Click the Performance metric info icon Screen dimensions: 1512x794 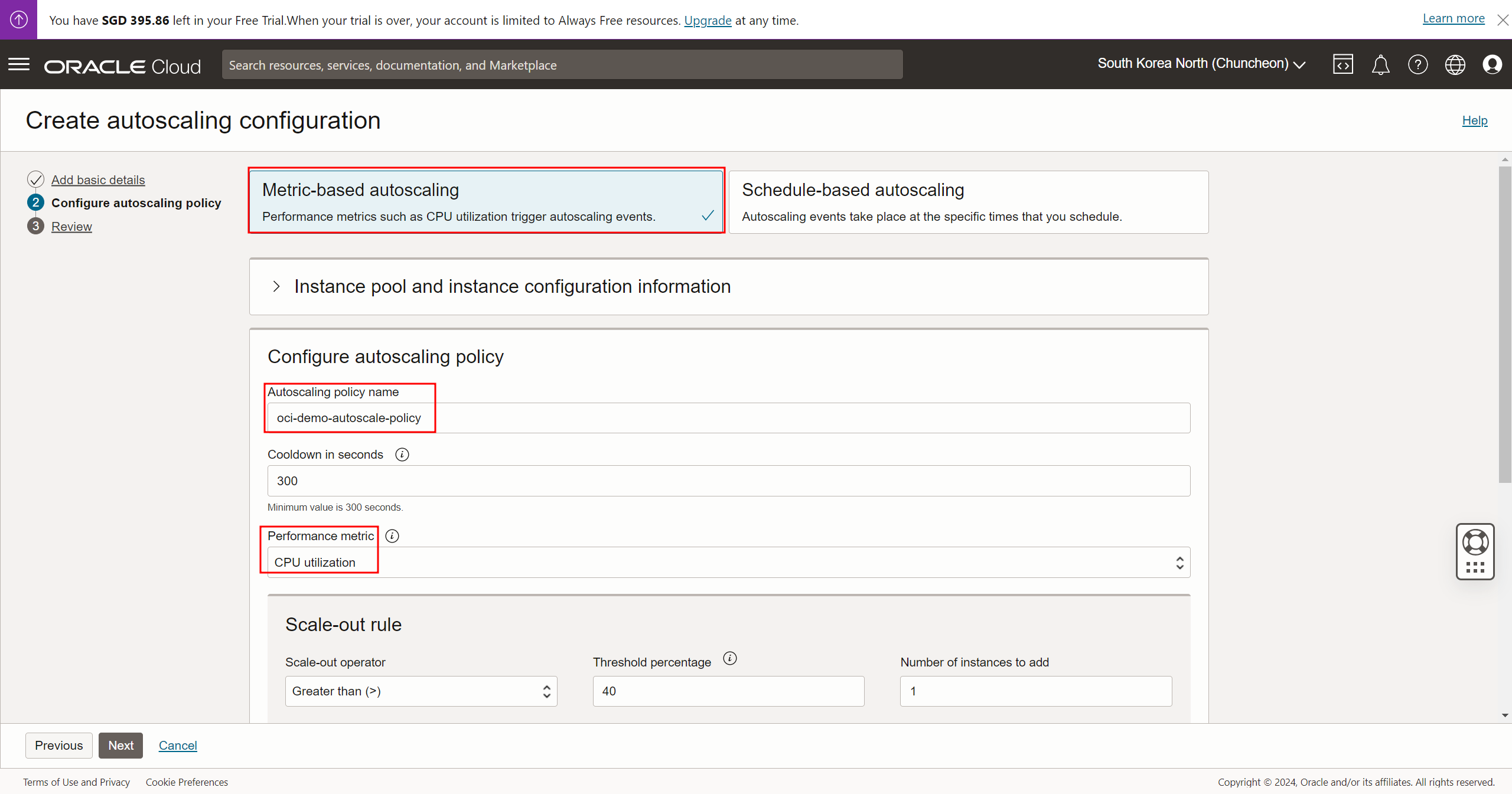pos(392,536)
